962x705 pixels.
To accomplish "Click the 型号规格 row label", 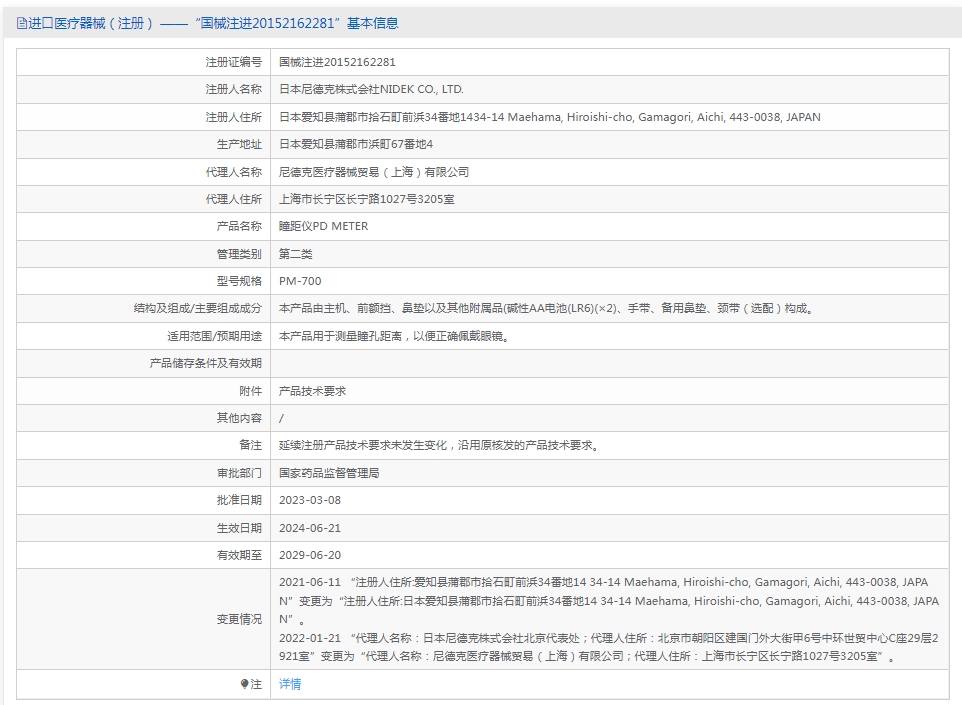I will tap(239, 281).
